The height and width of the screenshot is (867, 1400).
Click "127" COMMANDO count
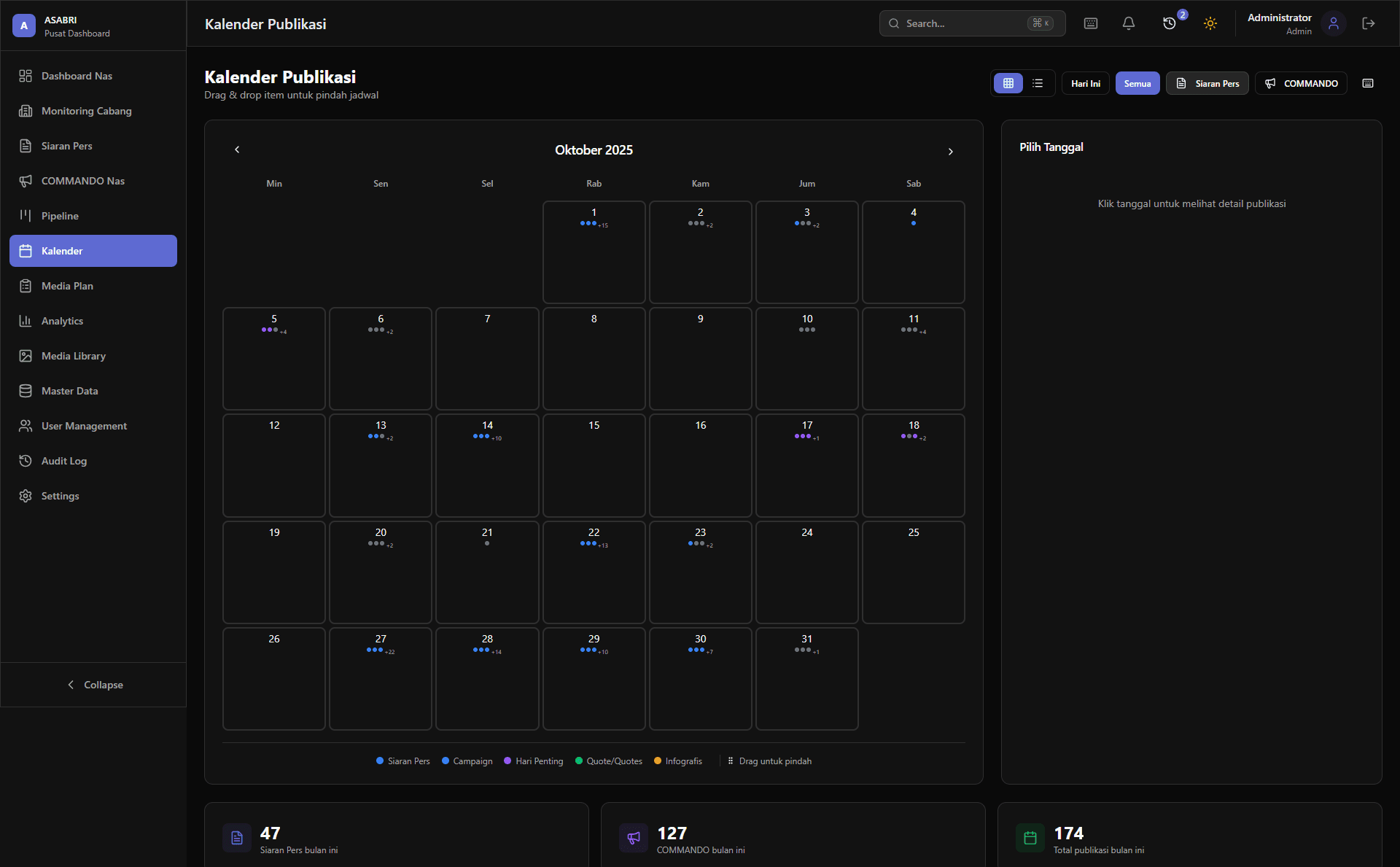672,833
